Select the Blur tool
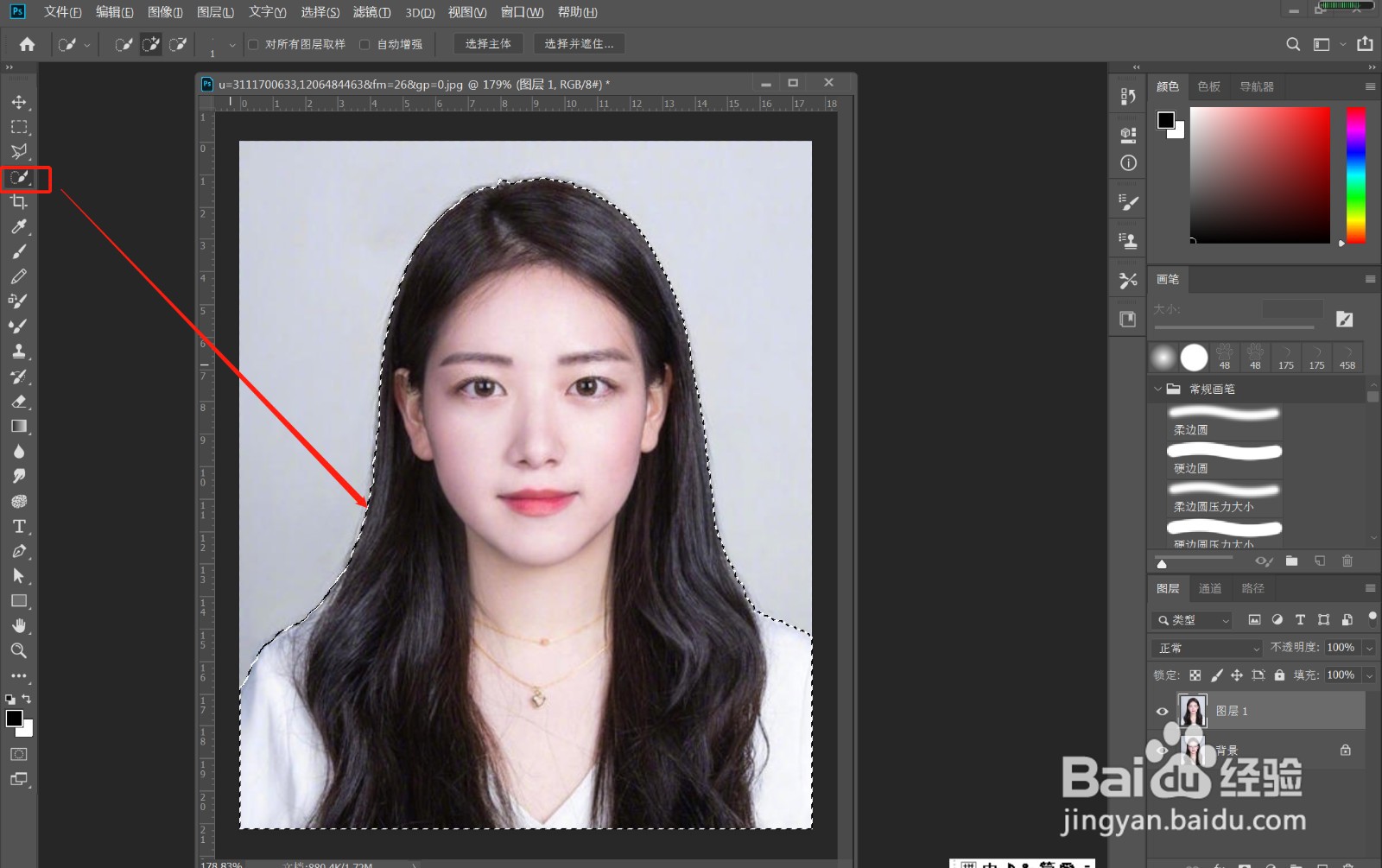 19,452
